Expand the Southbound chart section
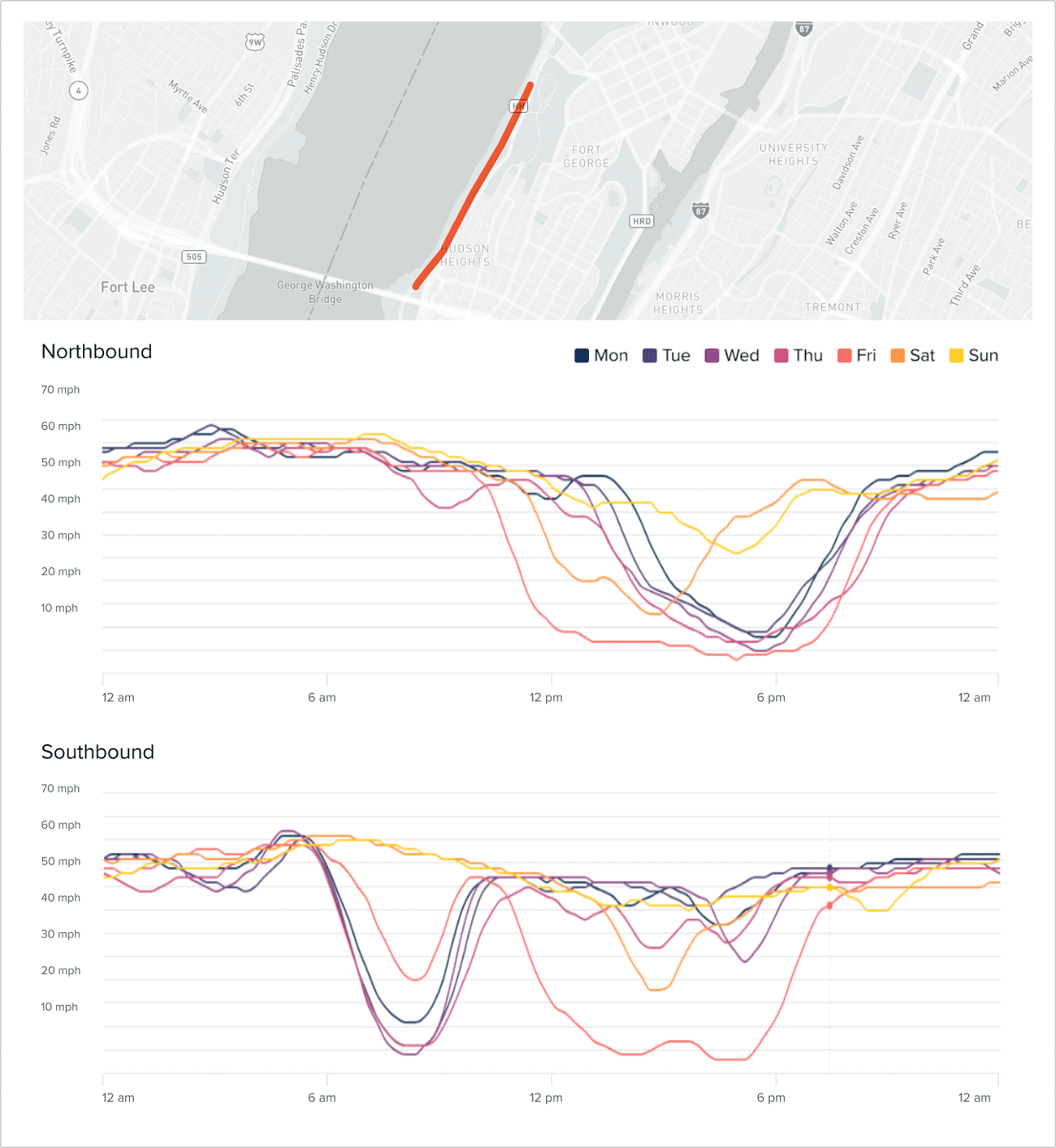This screenshot has height=1148, width=1056. click(98, 752)
